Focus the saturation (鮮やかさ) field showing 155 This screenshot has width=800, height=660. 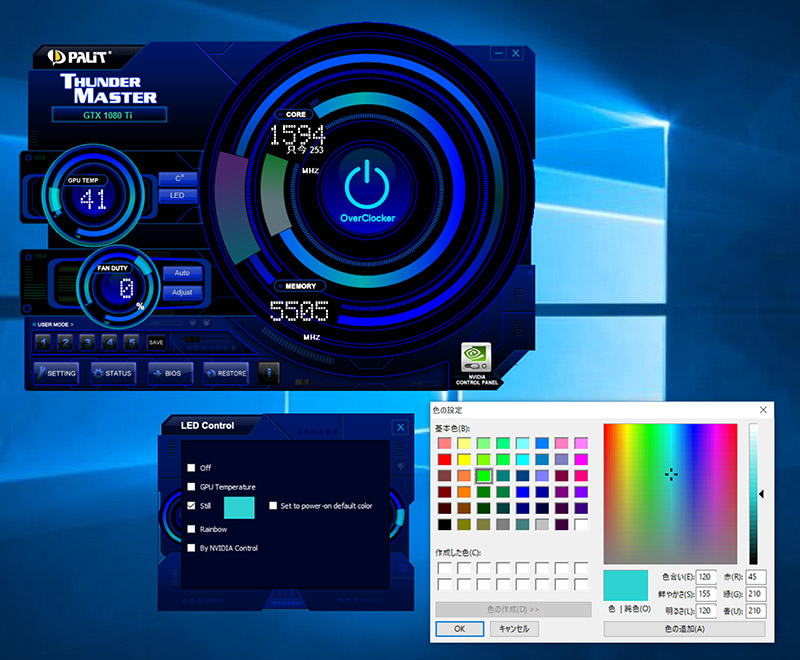coord(706,594)
